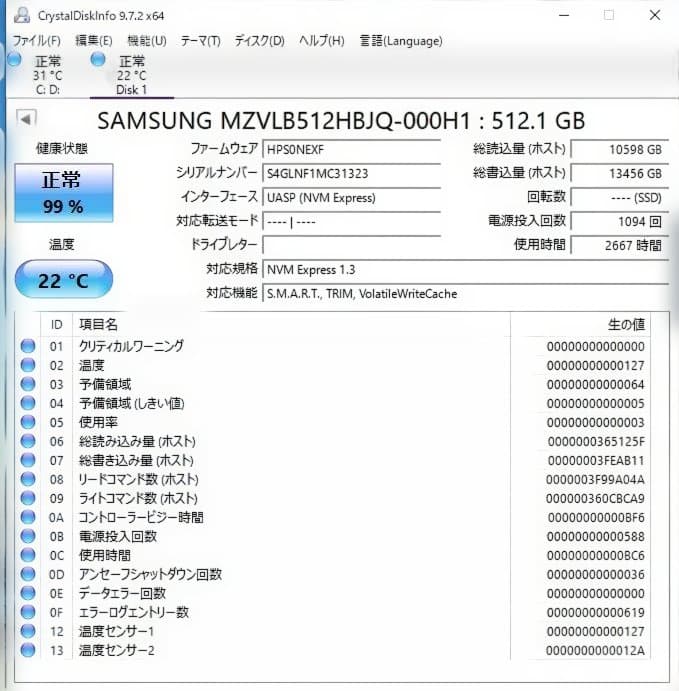Click the status circle for C: D: disk
Viewport: 679px width, 691px height.
pos(14,59)
